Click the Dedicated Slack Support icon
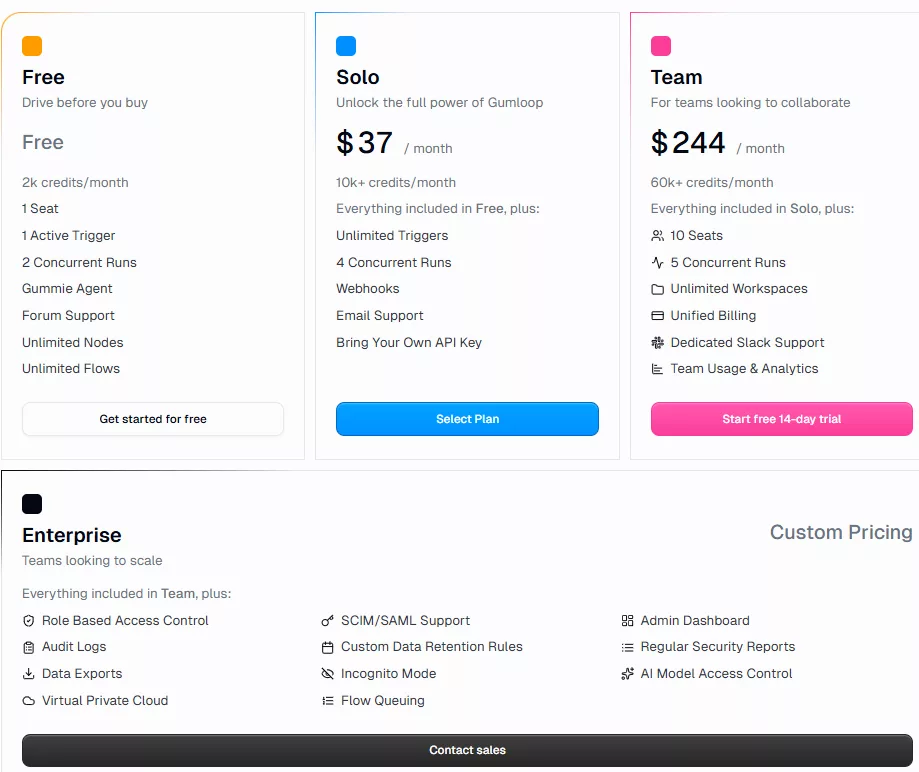This screenshot has width=919, height=772. point(657,342)
